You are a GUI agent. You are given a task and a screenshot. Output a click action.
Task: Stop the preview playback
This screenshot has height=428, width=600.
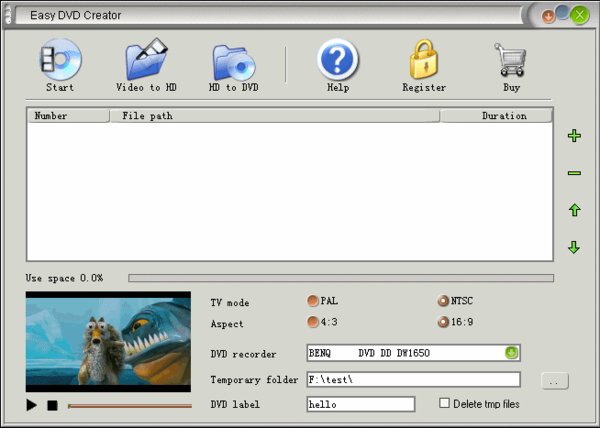pos(52,405)
